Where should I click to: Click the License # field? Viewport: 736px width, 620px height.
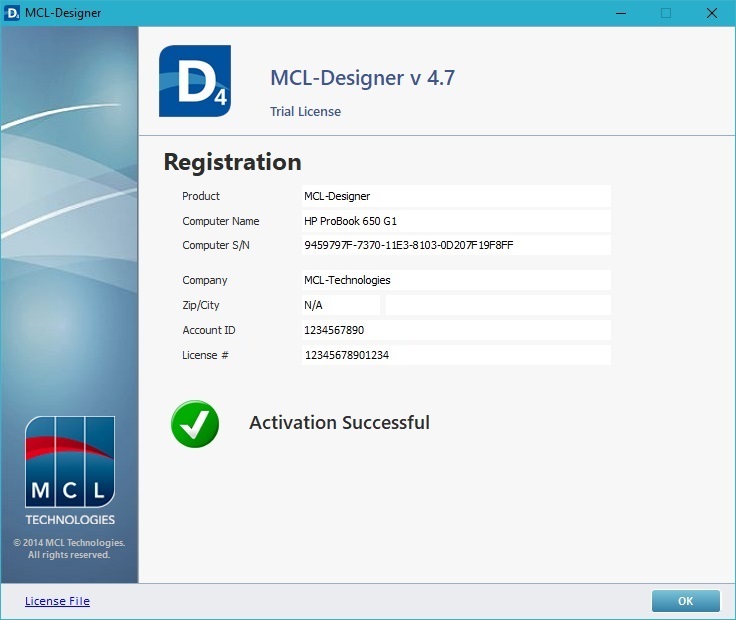456,355
